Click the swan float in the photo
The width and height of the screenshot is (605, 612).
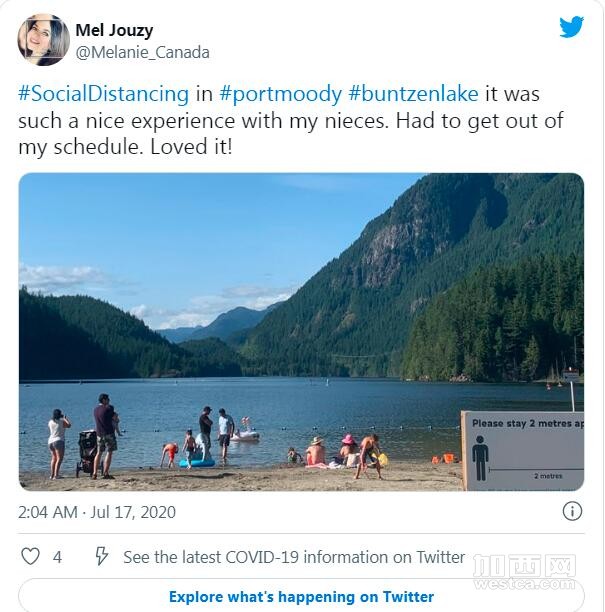pos(245,430)
